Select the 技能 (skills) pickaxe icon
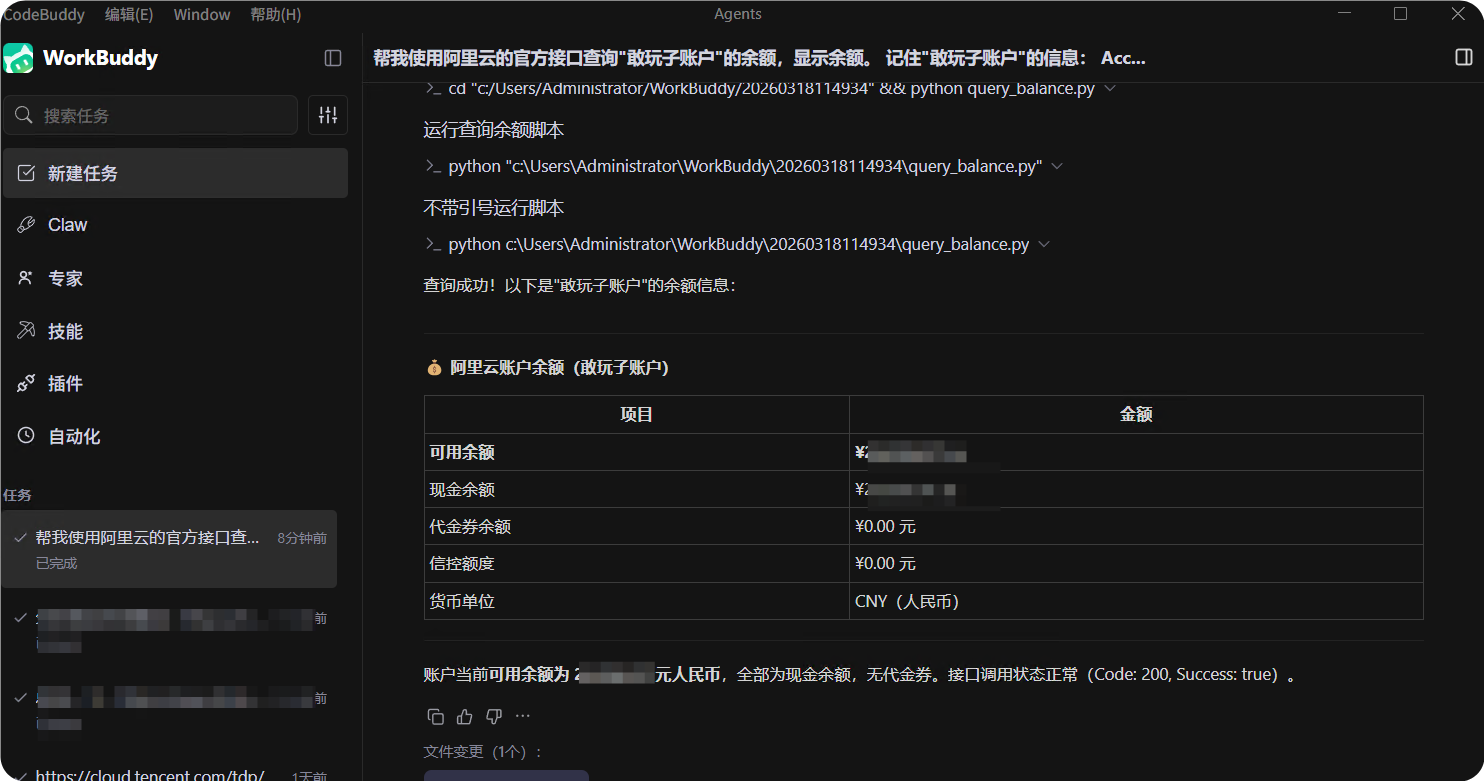The width and height of the screenshot is (1484, 781). coord(26,330)
